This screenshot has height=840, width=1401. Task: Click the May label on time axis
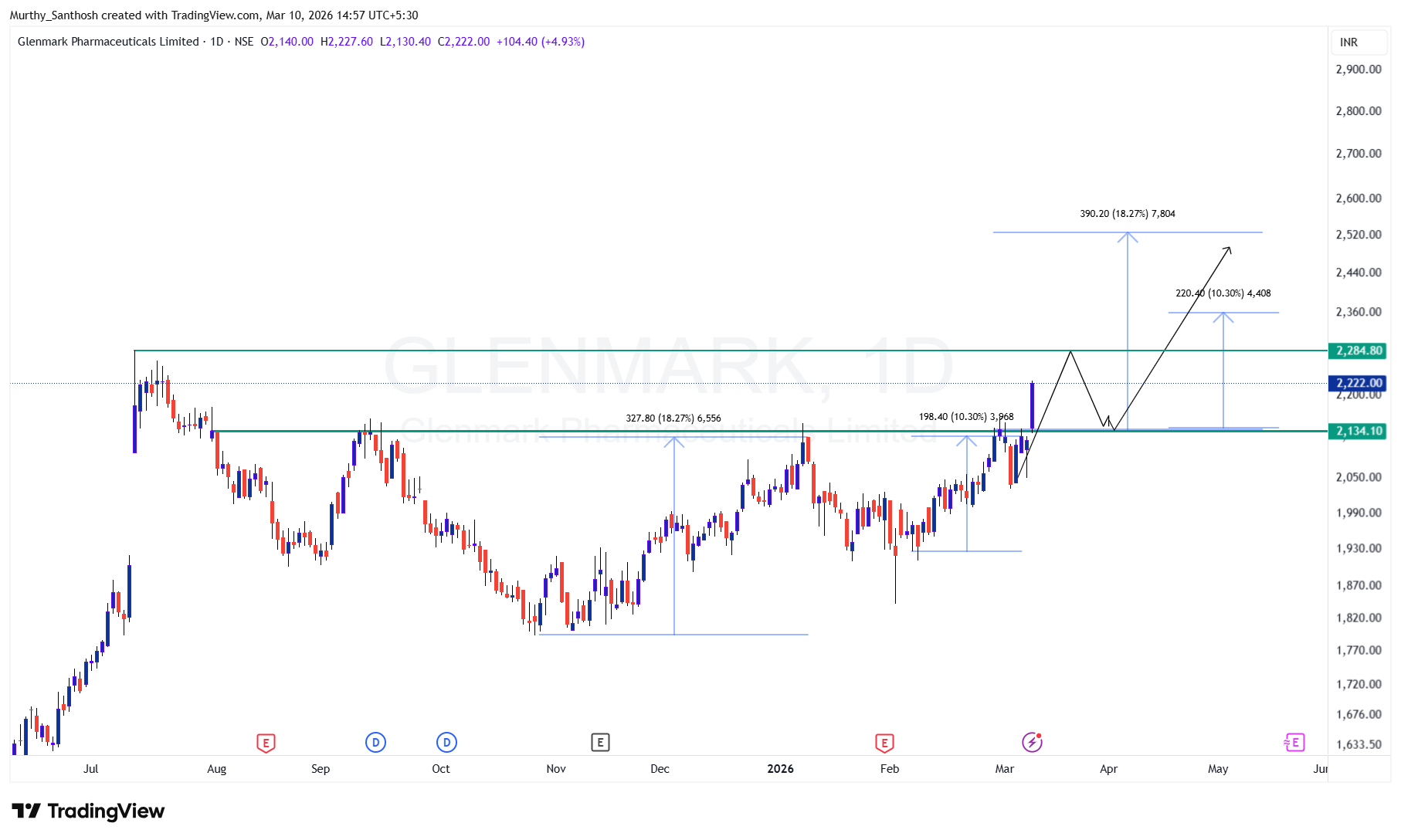tap(1218, 769)
